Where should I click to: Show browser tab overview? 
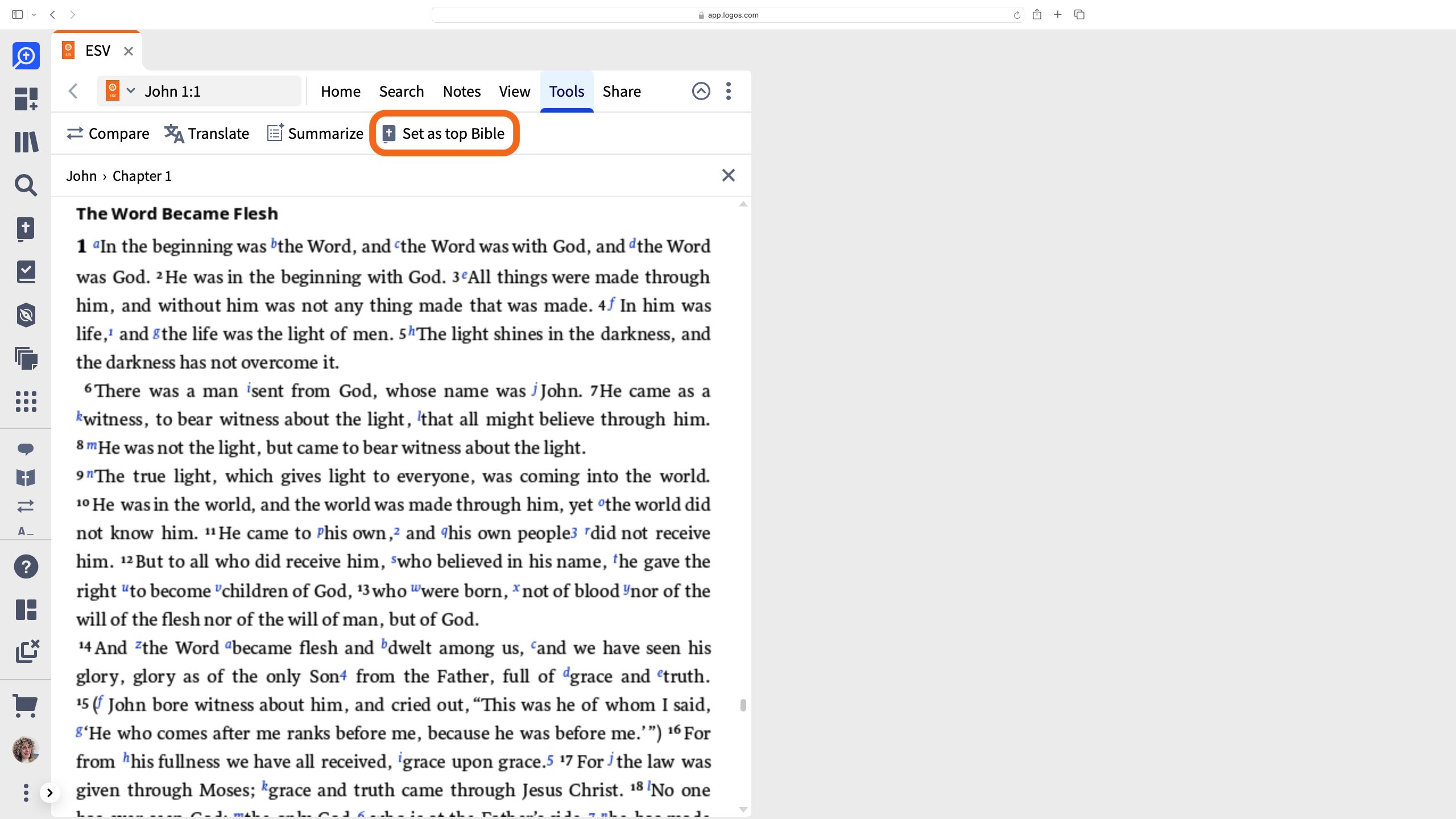(1079, 15)
